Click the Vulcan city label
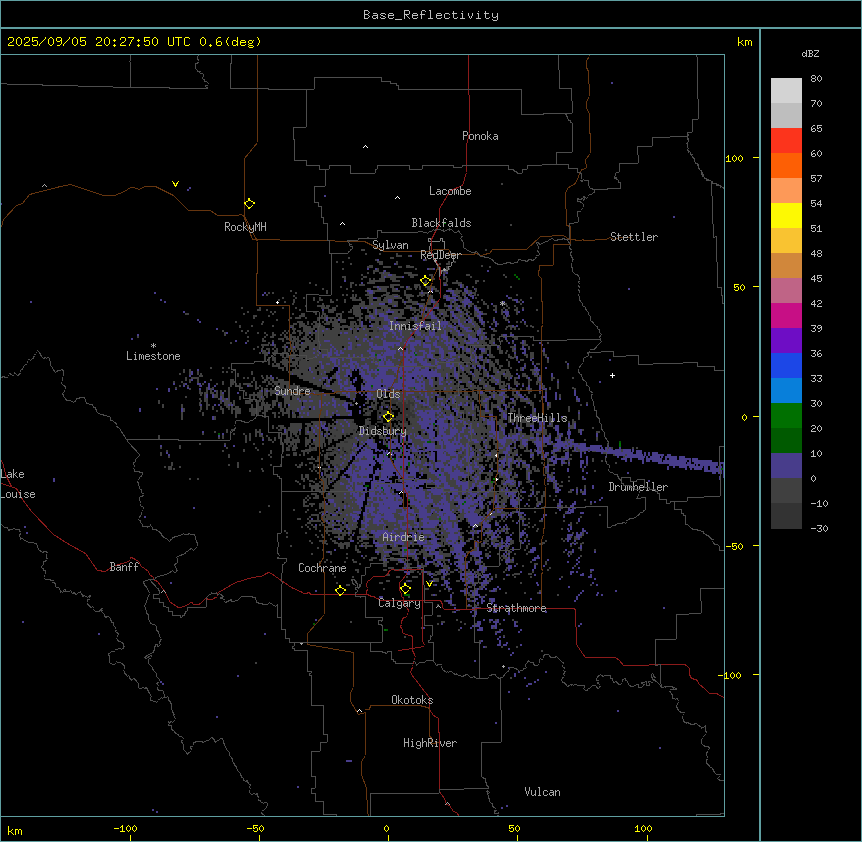Screen dimensions: 862x842 tap(543, 792)
